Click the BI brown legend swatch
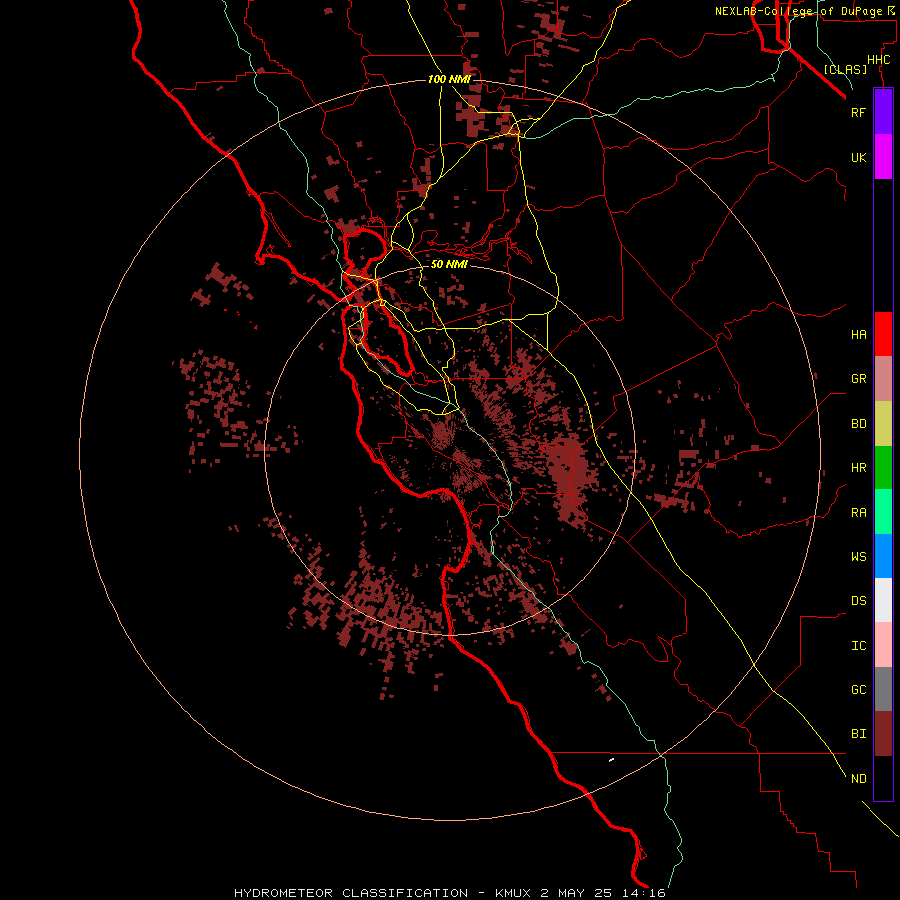900x900 pixels. (883, 734)
